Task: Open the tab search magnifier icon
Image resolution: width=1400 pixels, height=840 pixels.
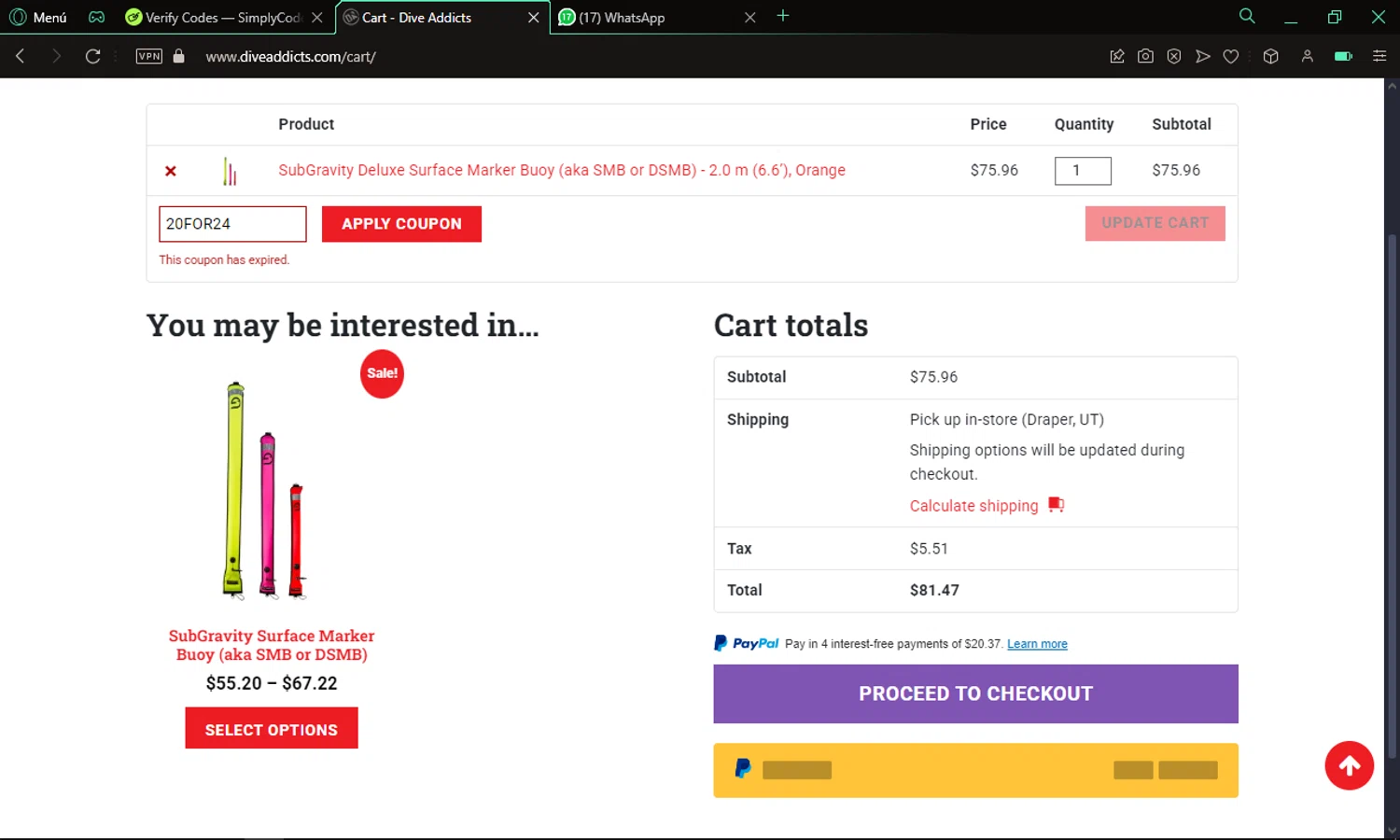Action: (x=1247, y=16)
